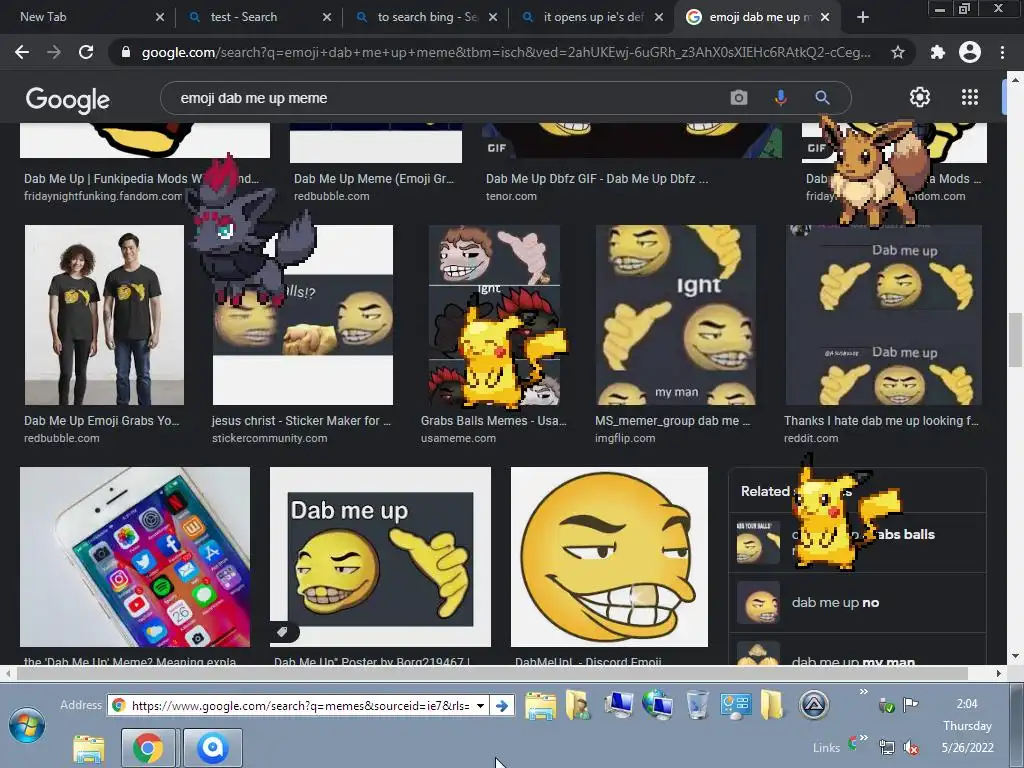Start voice search with the microphone
This screenshot has height=768, width=1024.
[x=780, y=98]
